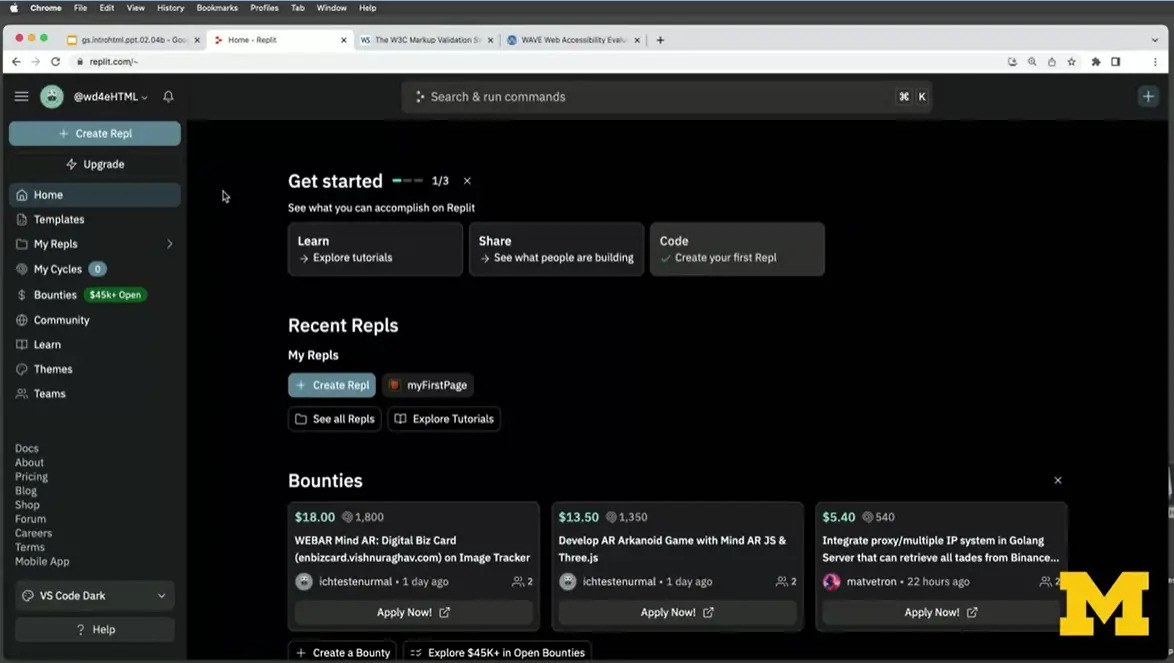
Task: Dismiss the Bounties section
Action: point(1057,480)
